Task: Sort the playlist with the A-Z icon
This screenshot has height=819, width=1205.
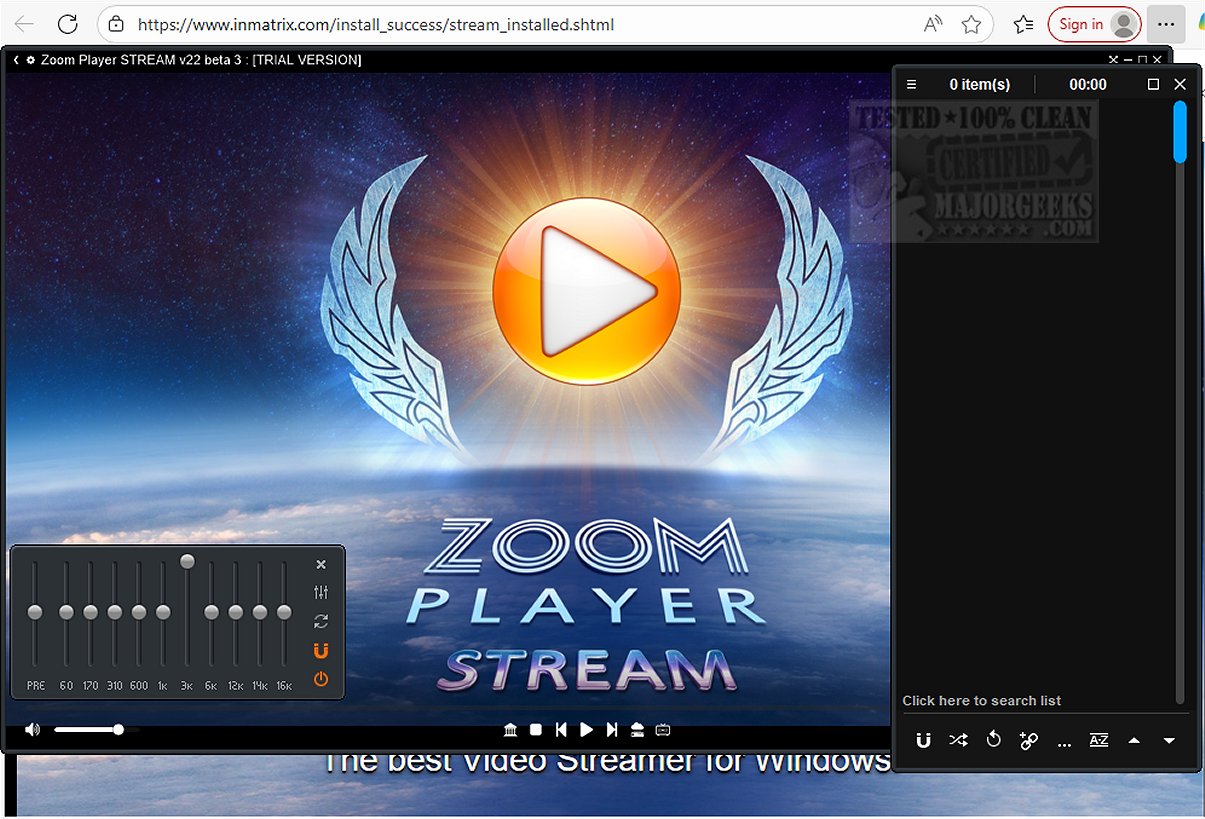Action: [x=1099, y=741]
